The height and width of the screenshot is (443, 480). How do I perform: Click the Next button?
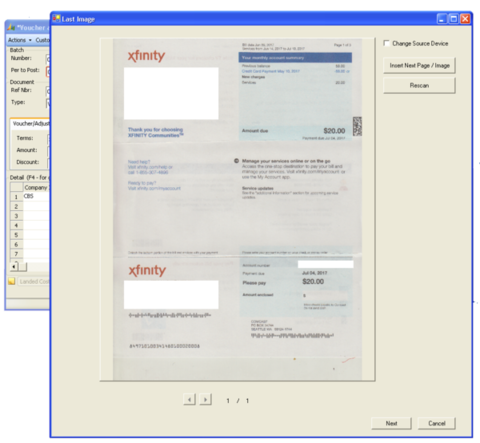[391, 423]
